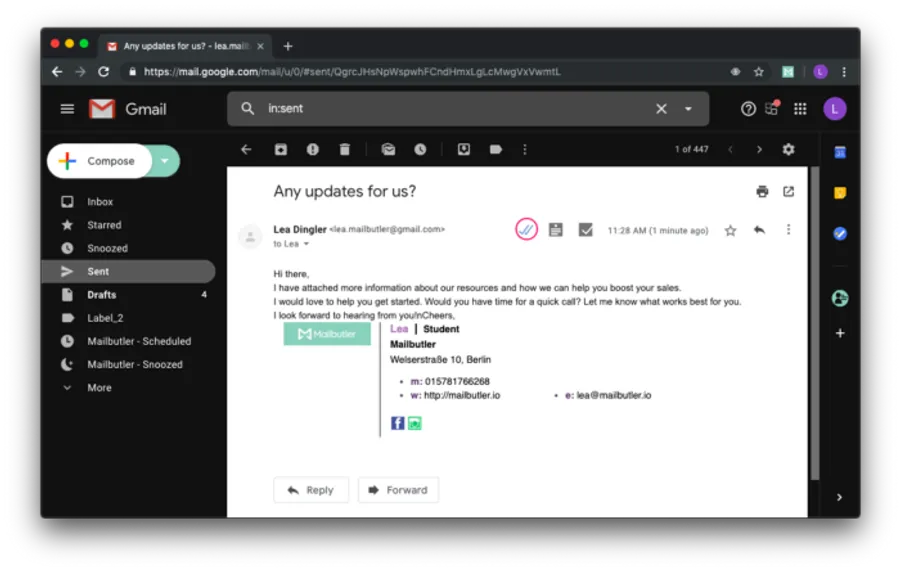Image resolution: width=900 pixels, height=571 pixels.
Task: Star this email message
Action: coord(730,230)
